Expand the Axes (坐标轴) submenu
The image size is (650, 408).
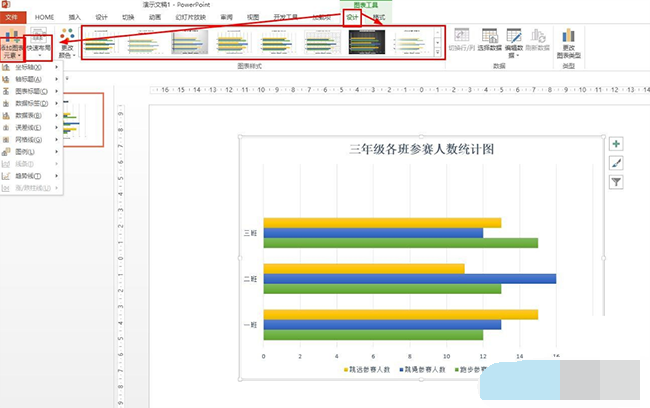pos(30,67)
